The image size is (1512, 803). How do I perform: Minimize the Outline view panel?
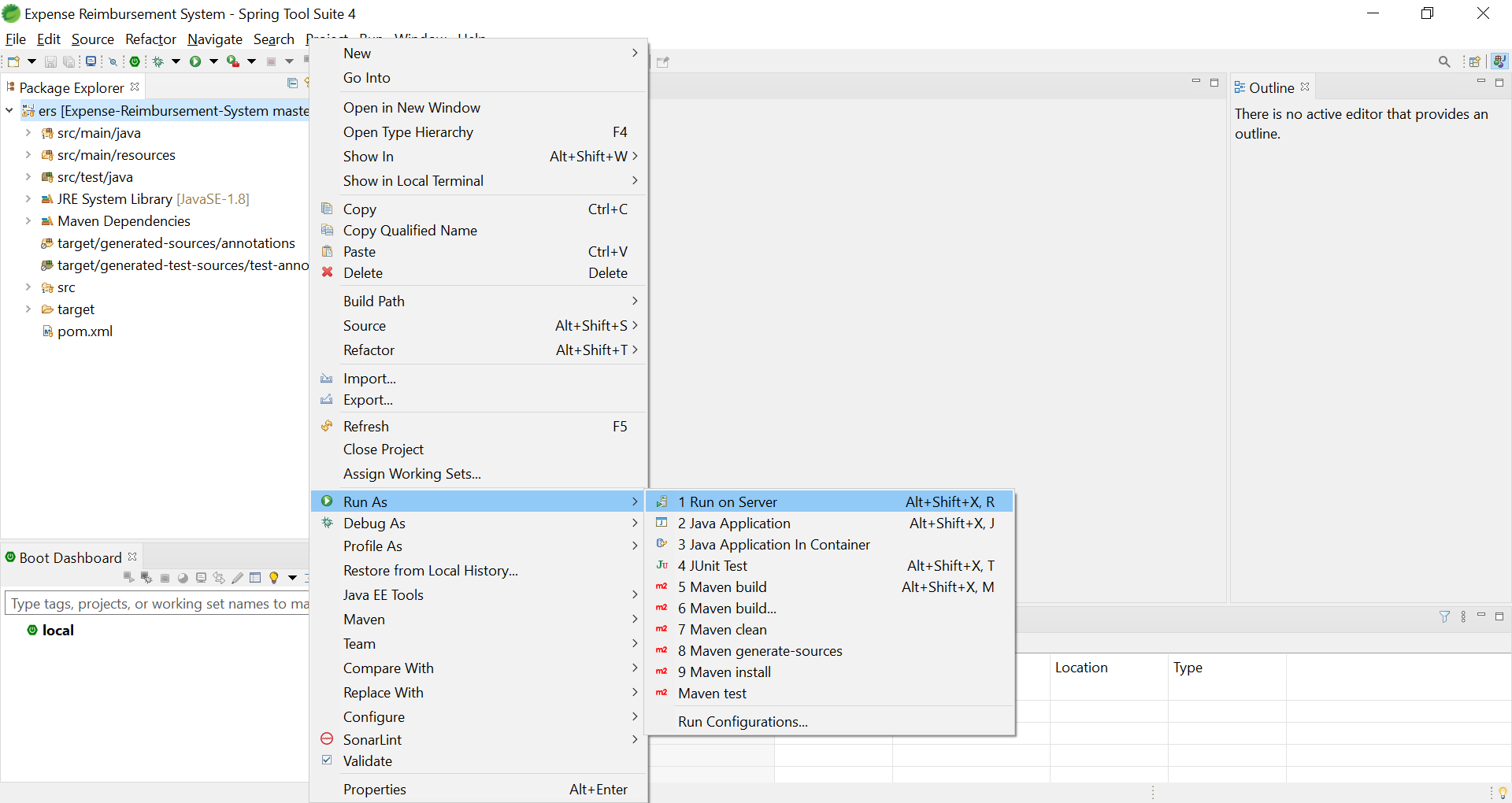1481,82
